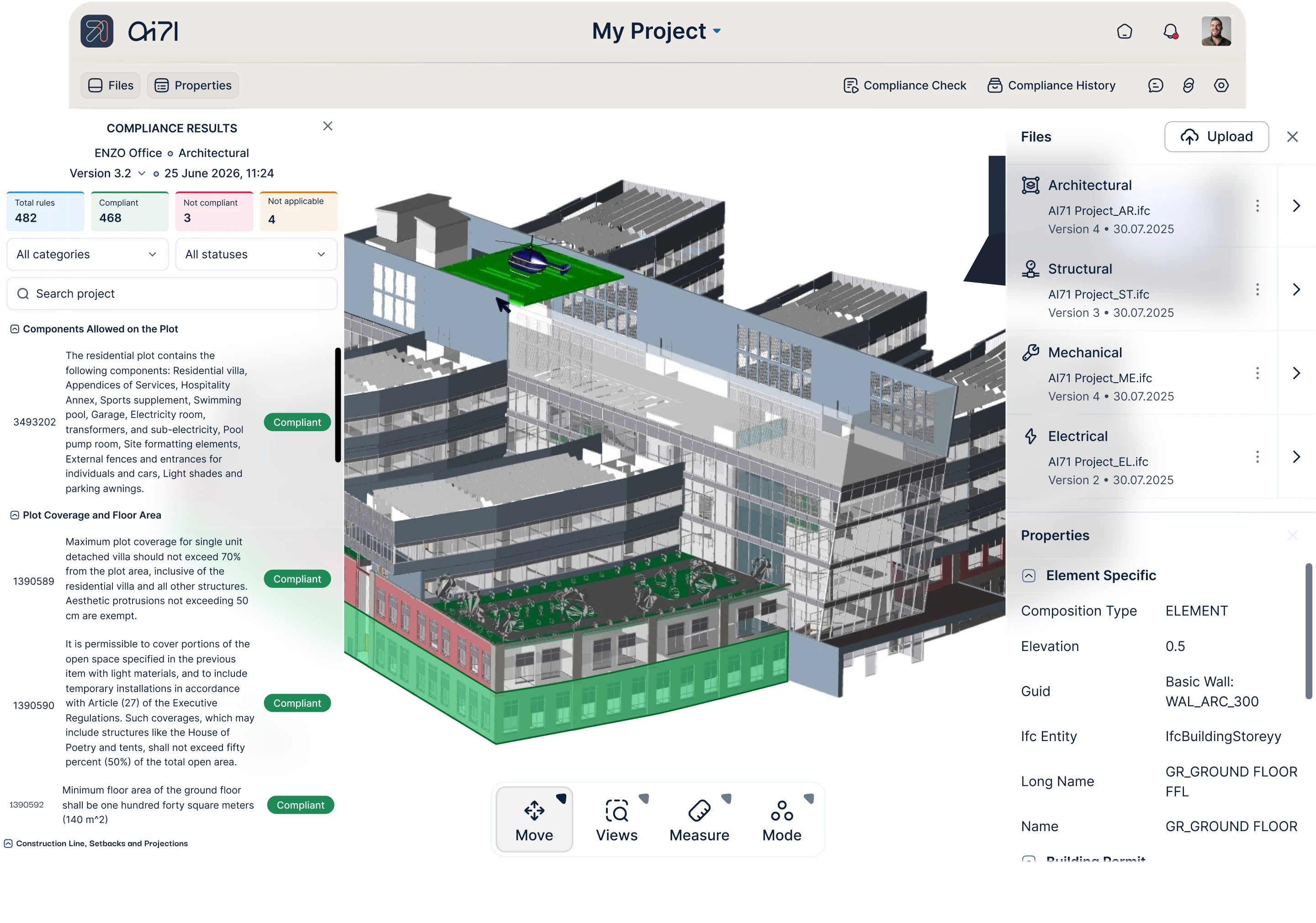Open the notifications bell
The width and height of the screenshot is (1316, 923).
pyautogui.click(x=1170, y=32)
